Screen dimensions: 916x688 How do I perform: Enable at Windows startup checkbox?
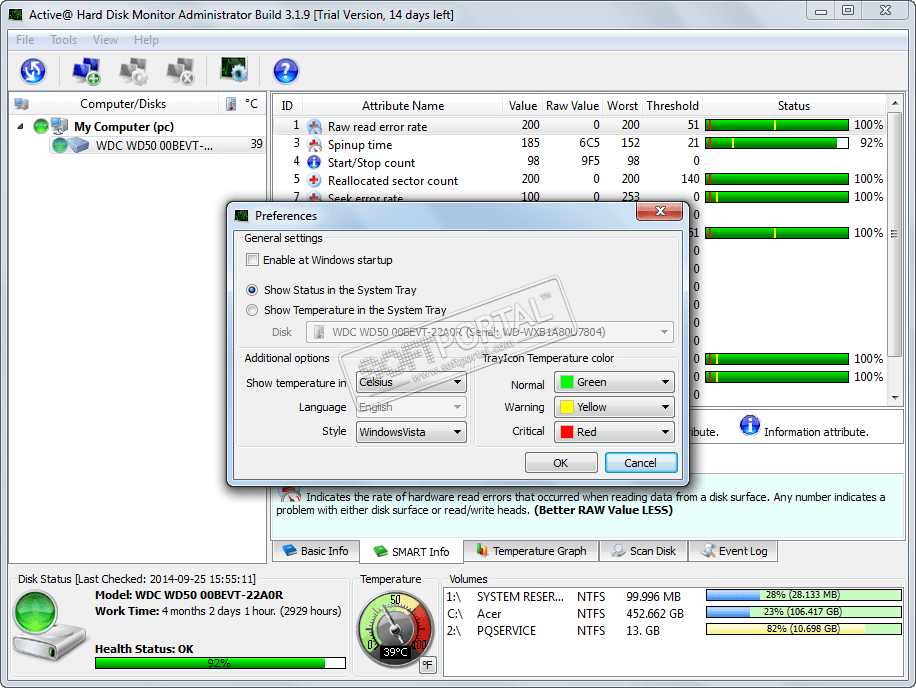[x=252, y=260]
